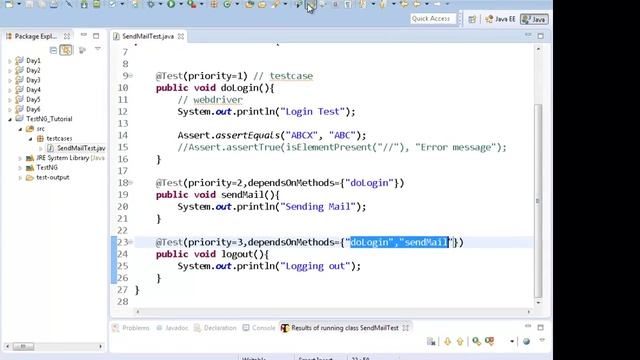
Task: Switch to the Java EE perspective
Action: (500, 19)
